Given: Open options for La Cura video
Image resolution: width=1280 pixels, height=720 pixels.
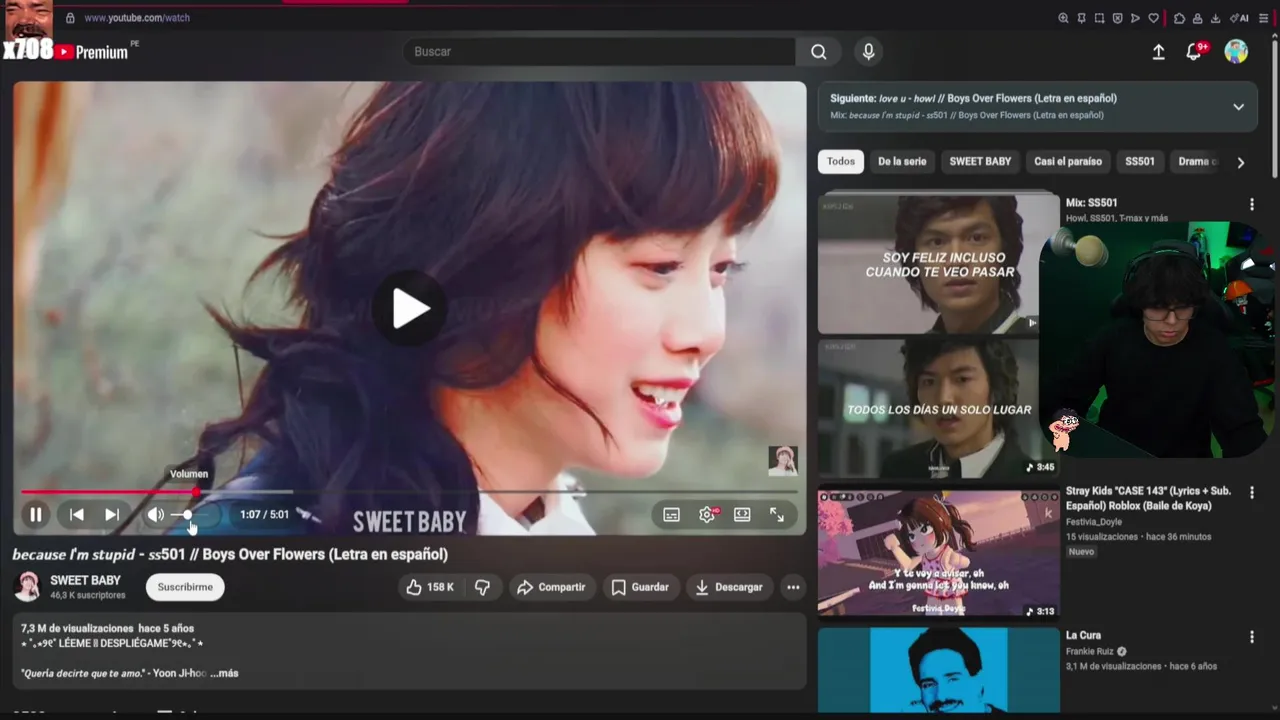Looking at the screenshot, I should click(x=1251, y=637).
